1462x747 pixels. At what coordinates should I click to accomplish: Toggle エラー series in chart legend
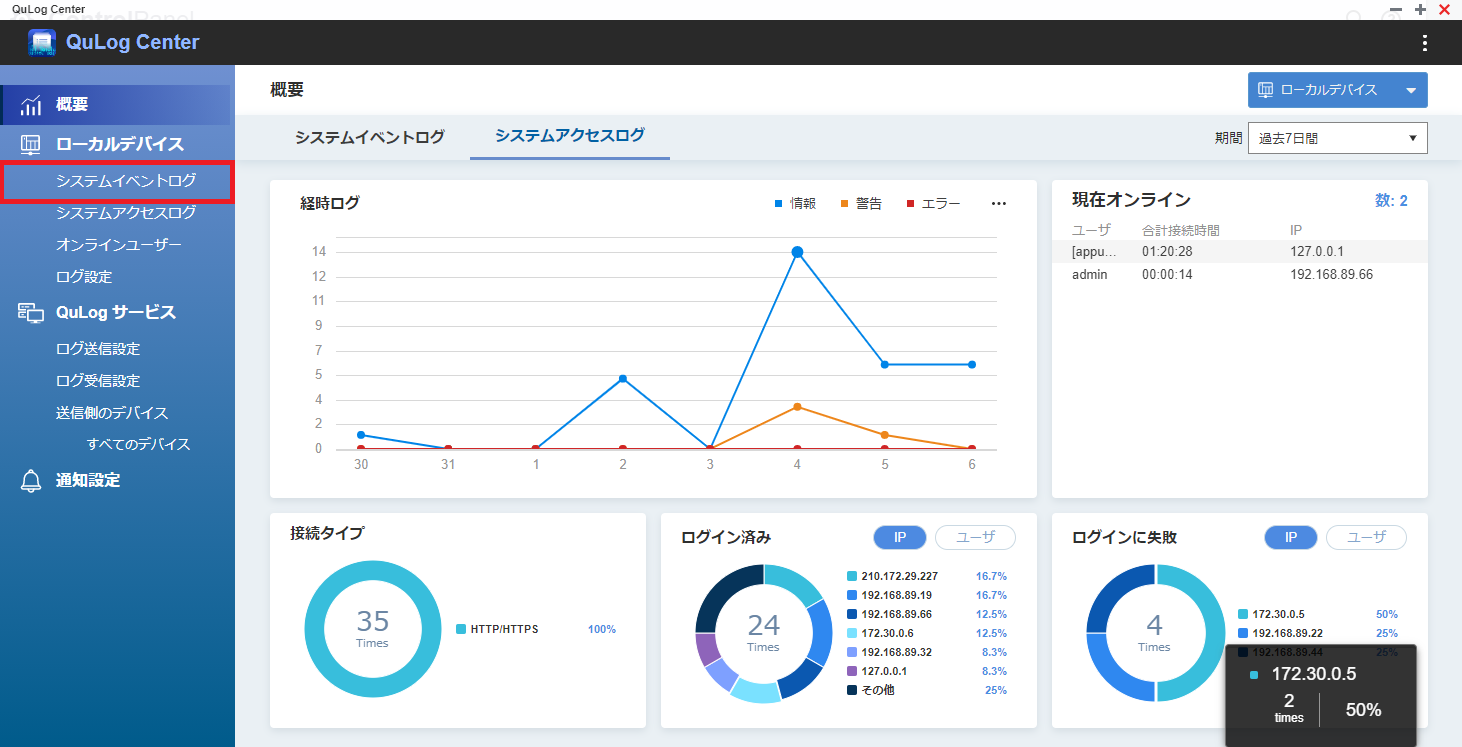click(x=933, y=204)
